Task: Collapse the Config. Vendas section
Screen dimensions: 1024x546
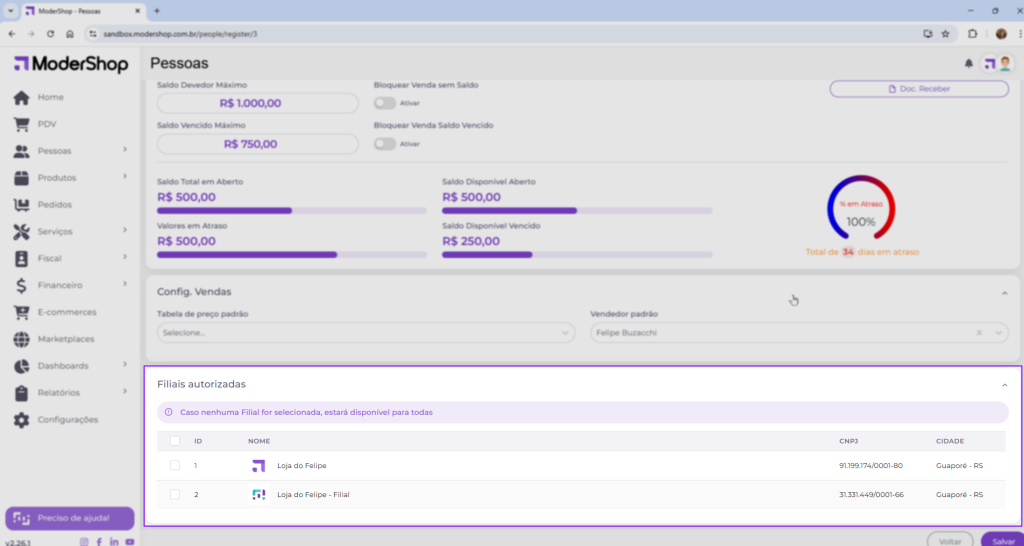Action: click(1004, 292)
